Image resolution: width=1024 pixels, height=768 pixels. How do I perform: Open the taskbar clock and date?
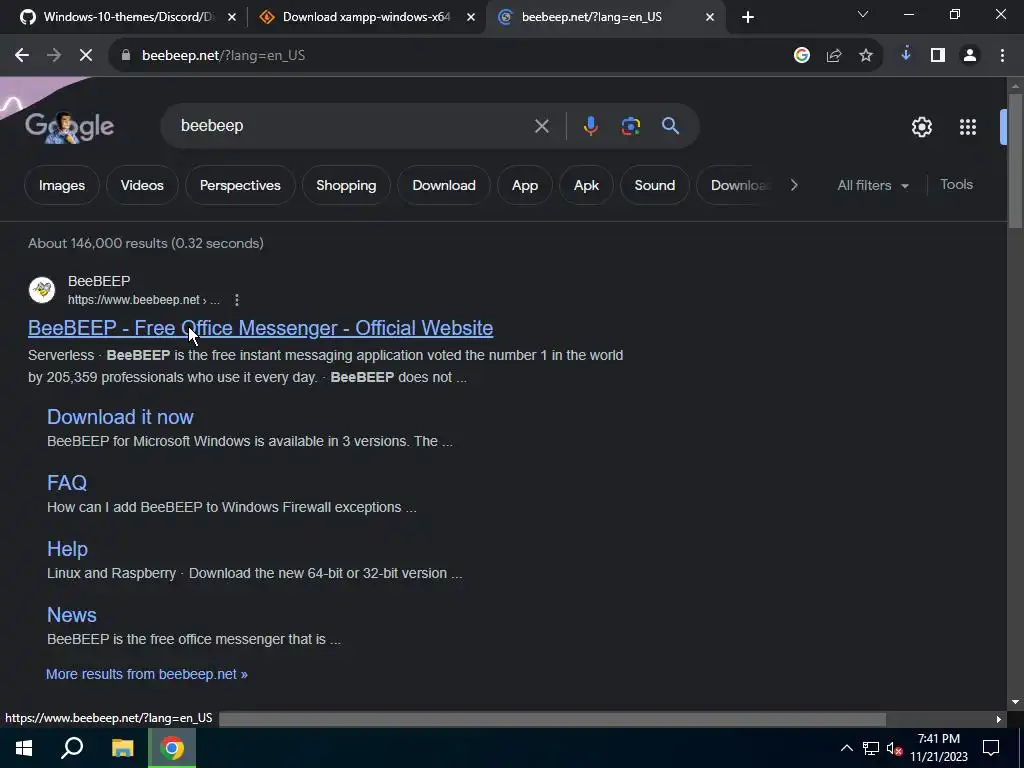[939, 748]
